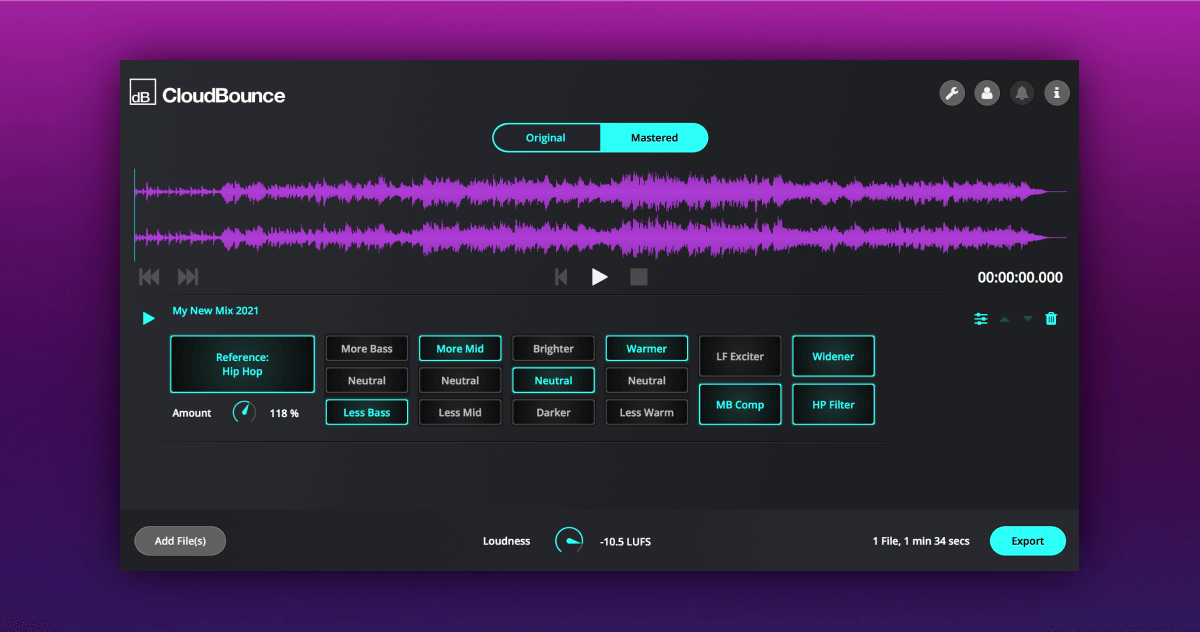Open the notifications bell icon
Image resolution: width=1200 pixels, height=632 pixels.
1022,93
